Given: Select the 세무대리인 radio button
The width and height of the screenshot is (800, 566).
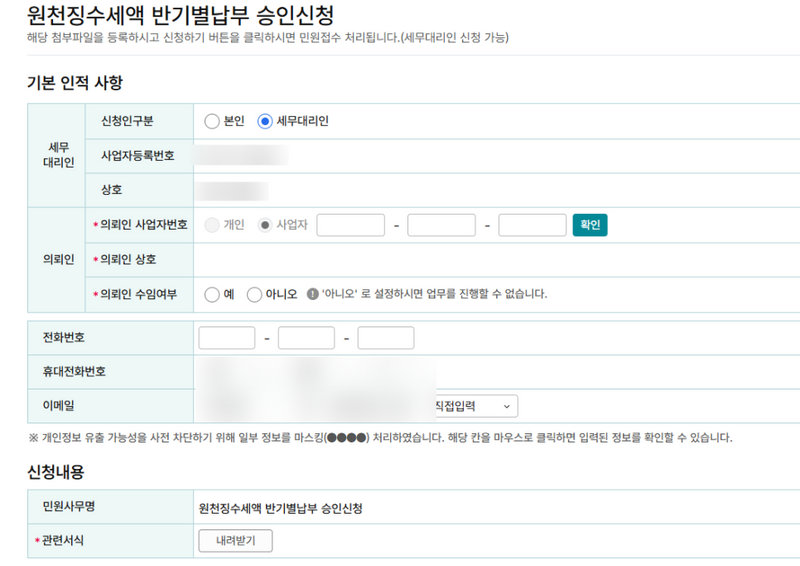Looking at the screenshot, I should 265,121.
